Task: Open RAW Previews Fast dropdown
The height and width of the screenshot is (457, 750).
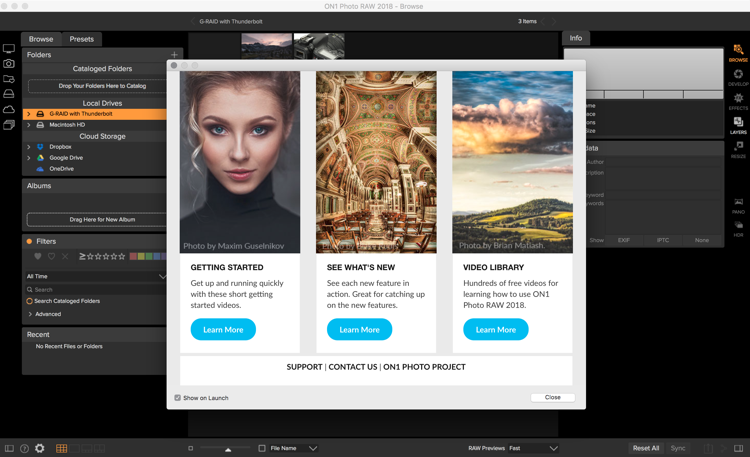Action: point(533,448)
